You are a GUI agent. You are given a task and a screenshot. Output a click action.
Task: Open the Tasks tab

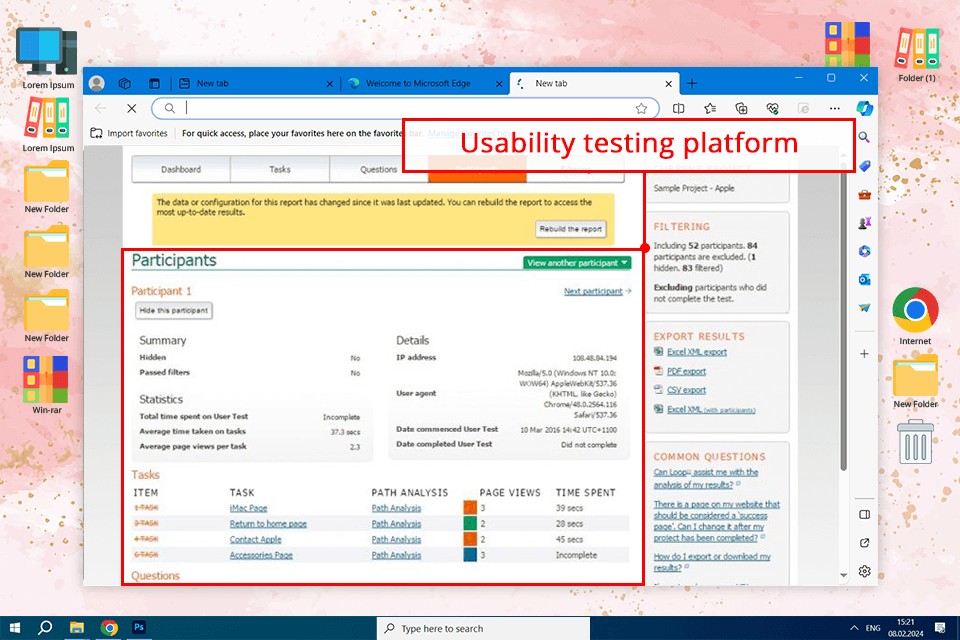[280, 169]
